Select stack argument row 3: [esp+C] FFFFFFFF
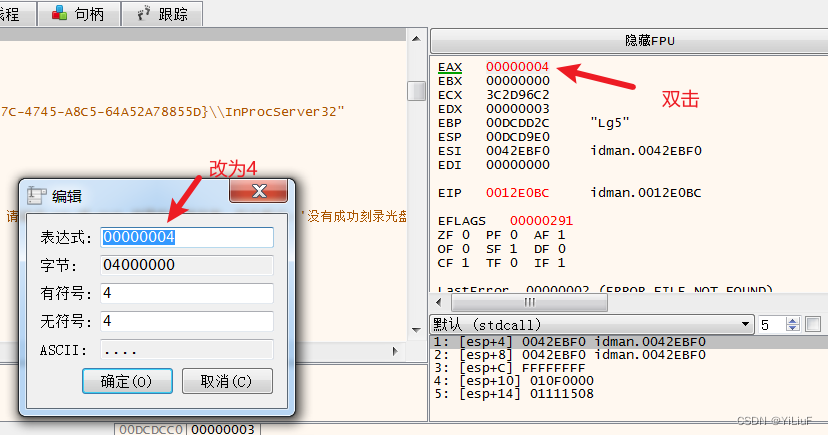The image size is (828, 435). [x=629, y=368]
